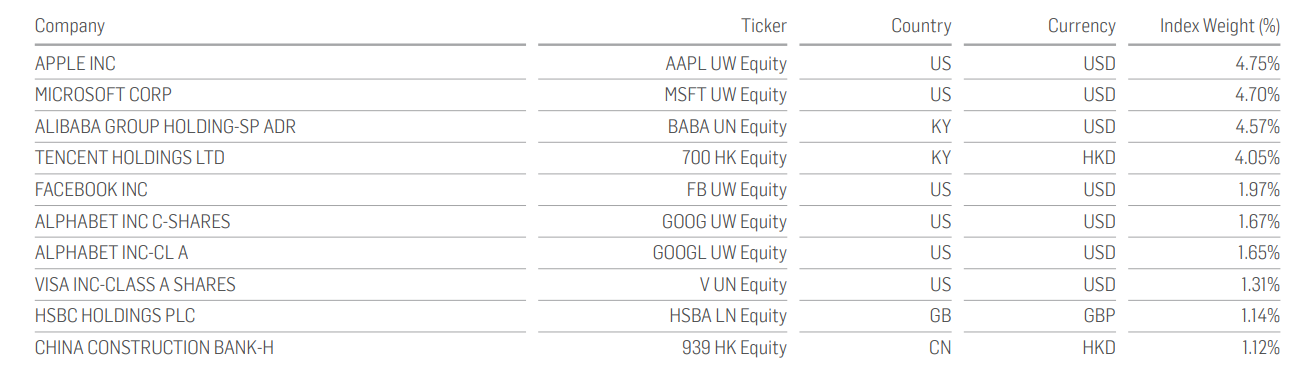Click the Index Weight (%) column header
Screen dimensions: 1316x380
[1220, 26]
